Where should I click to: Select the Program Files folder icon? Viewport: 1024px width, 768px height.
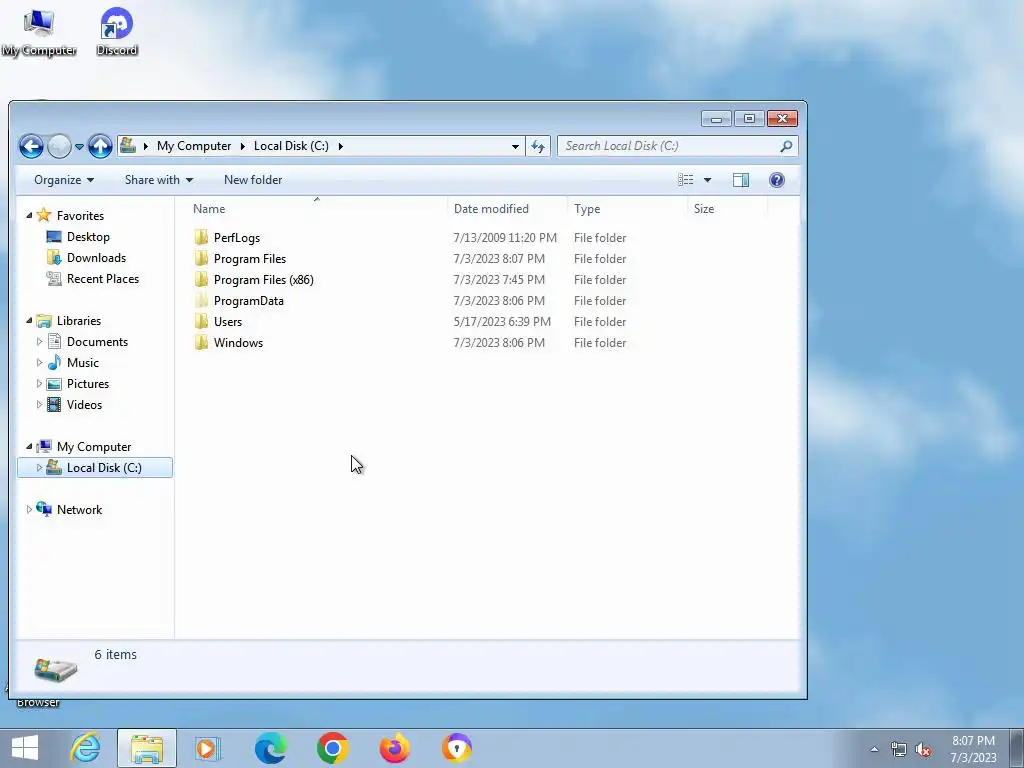coord(201,258)
